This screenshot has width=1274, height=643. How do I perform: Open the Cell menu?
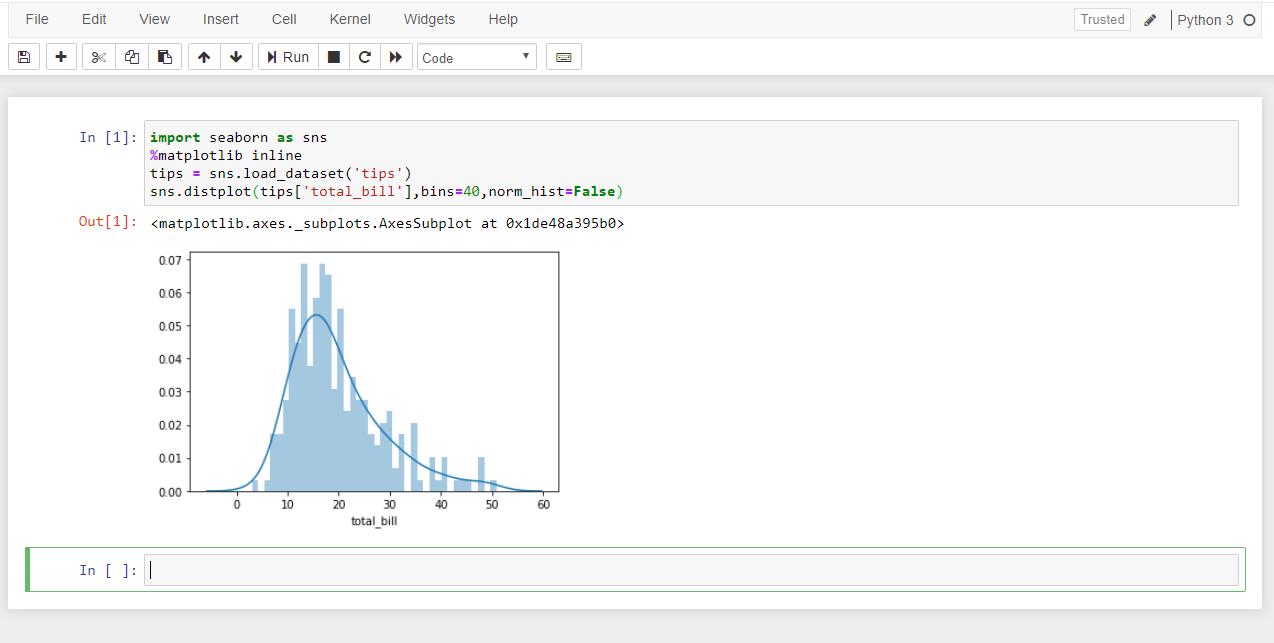[x=283, y=19]
